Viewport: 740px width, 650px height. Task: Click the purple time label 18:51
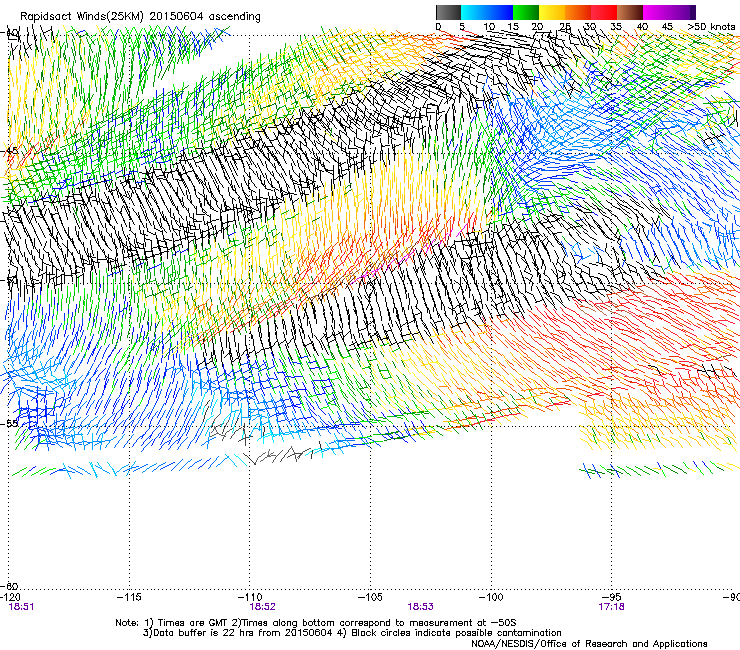[21, 607]
